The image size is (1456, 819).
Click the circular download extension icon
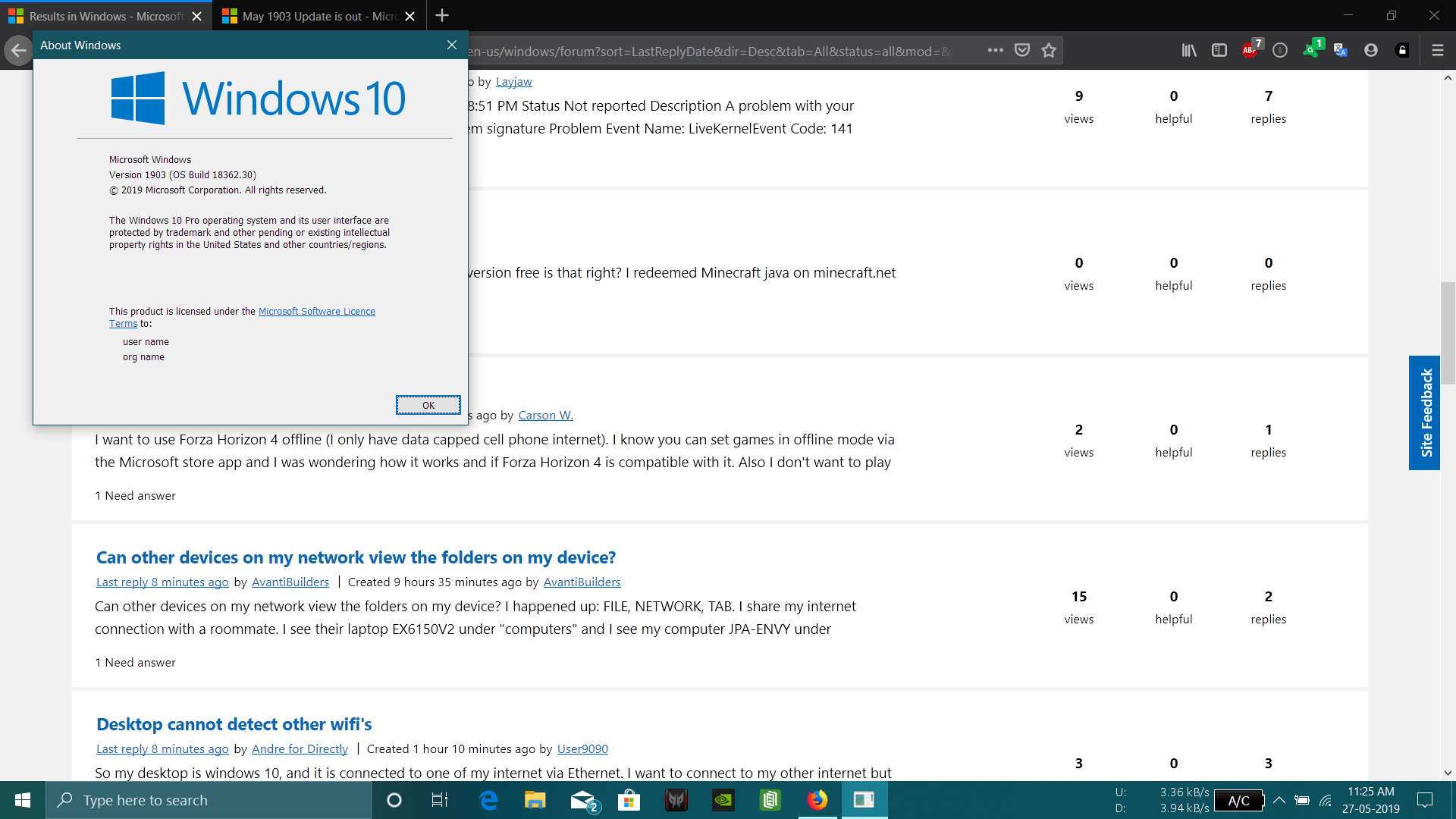pos(1280,50)
